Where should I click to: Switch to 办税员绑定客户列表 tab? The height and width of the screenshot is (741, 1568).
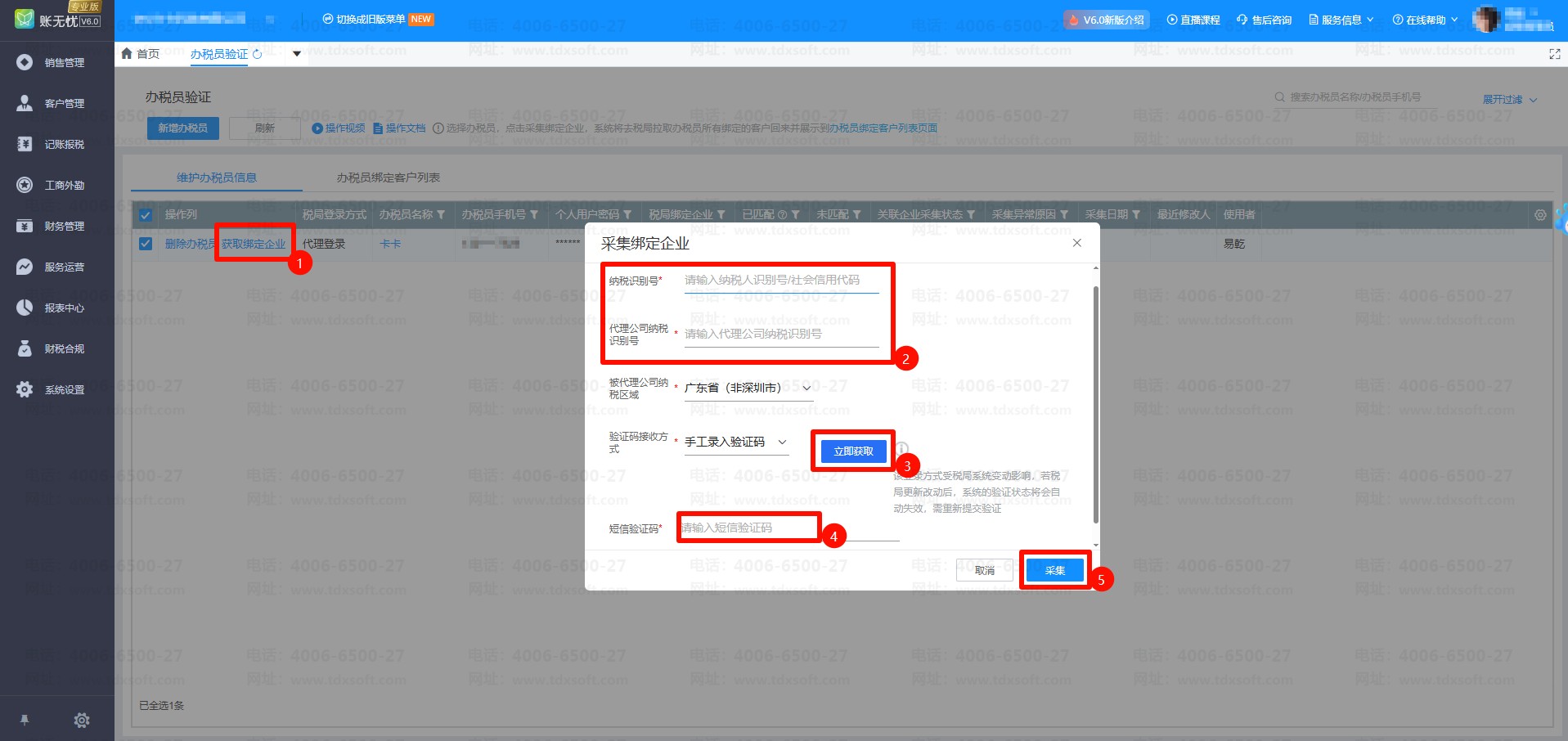[x=389, y=177]
